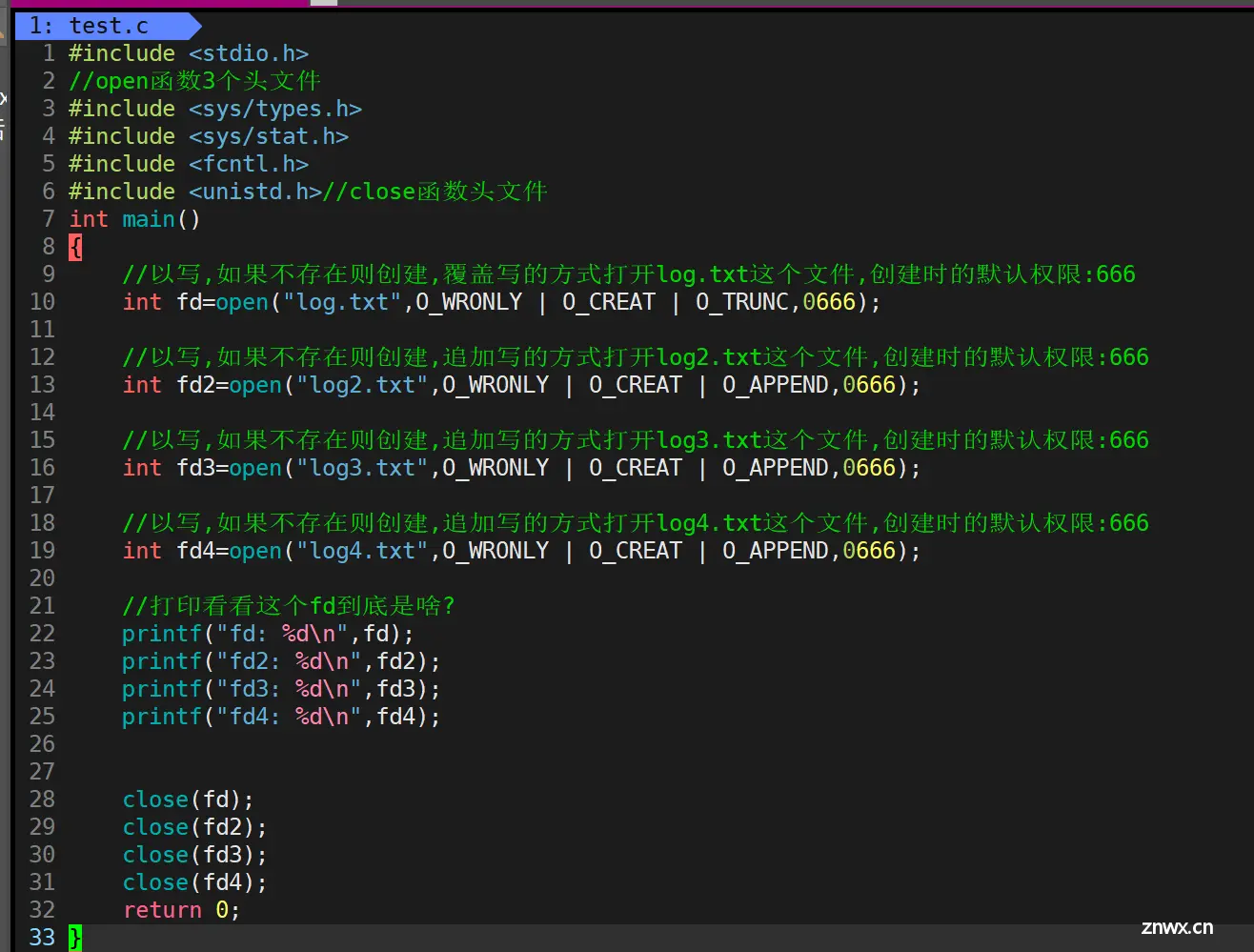Click the close函数头文件 comment
The height and width of the screenshot is (952, 1254).
[435, 192]
